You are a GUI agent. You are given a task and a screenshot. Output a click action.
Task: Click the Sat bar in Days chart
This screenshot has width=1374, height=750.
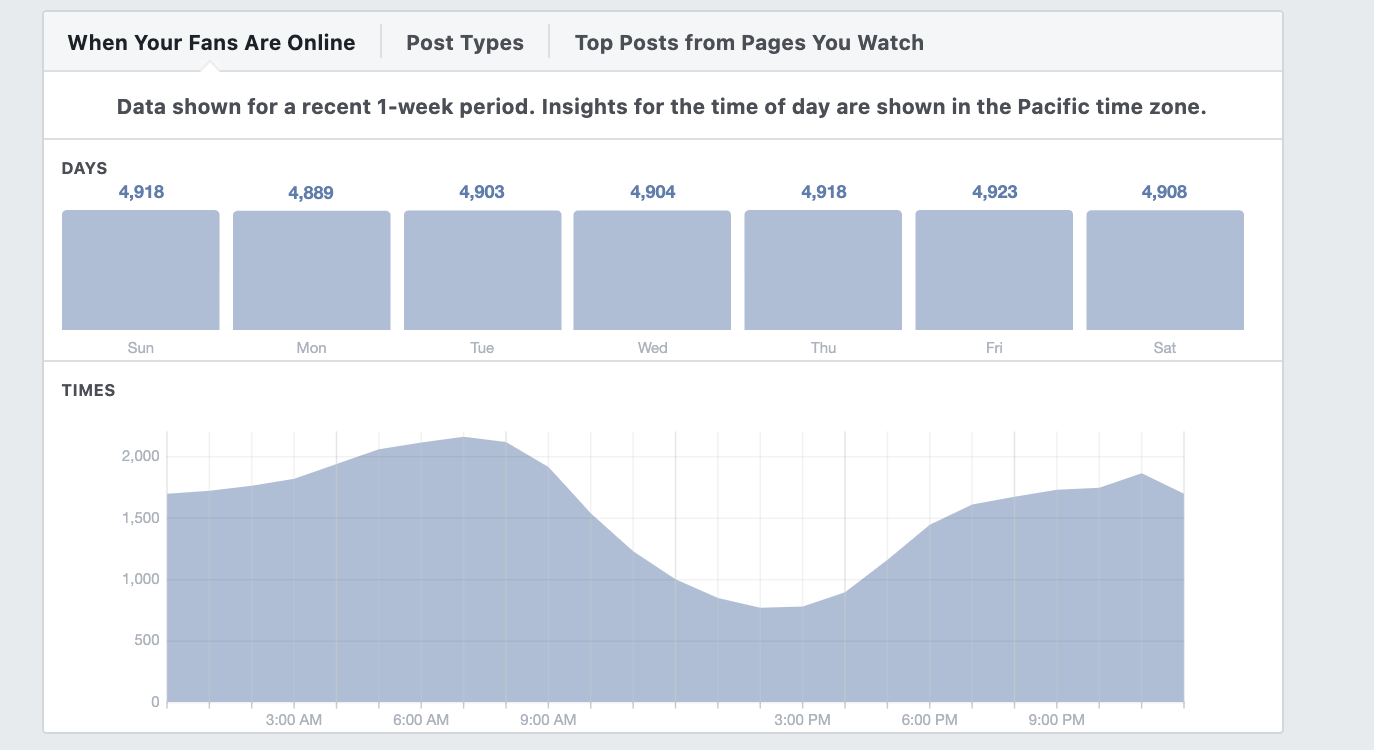[x=1165, y=270]
